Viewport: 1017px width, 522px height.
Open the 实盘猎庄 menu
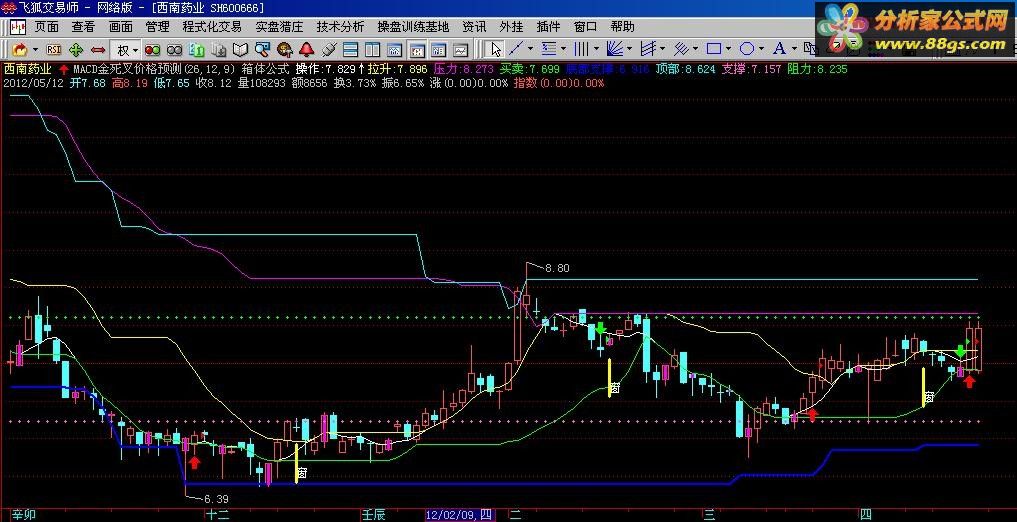[279, 27]
